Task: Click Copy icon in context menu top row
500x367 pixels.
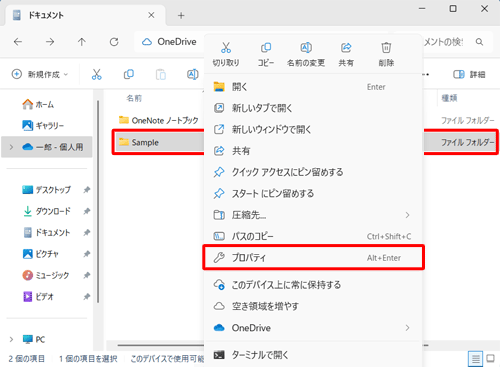Action: (266, 48)
